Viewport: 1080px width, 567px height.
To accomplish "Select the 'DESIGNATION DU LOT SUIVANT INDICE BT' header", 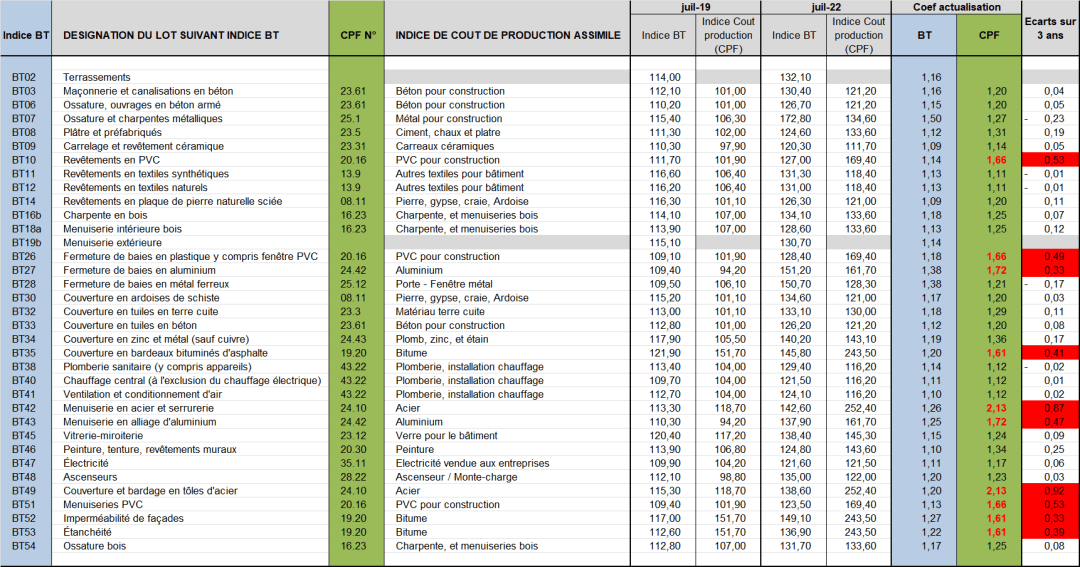I will point(171,35).
